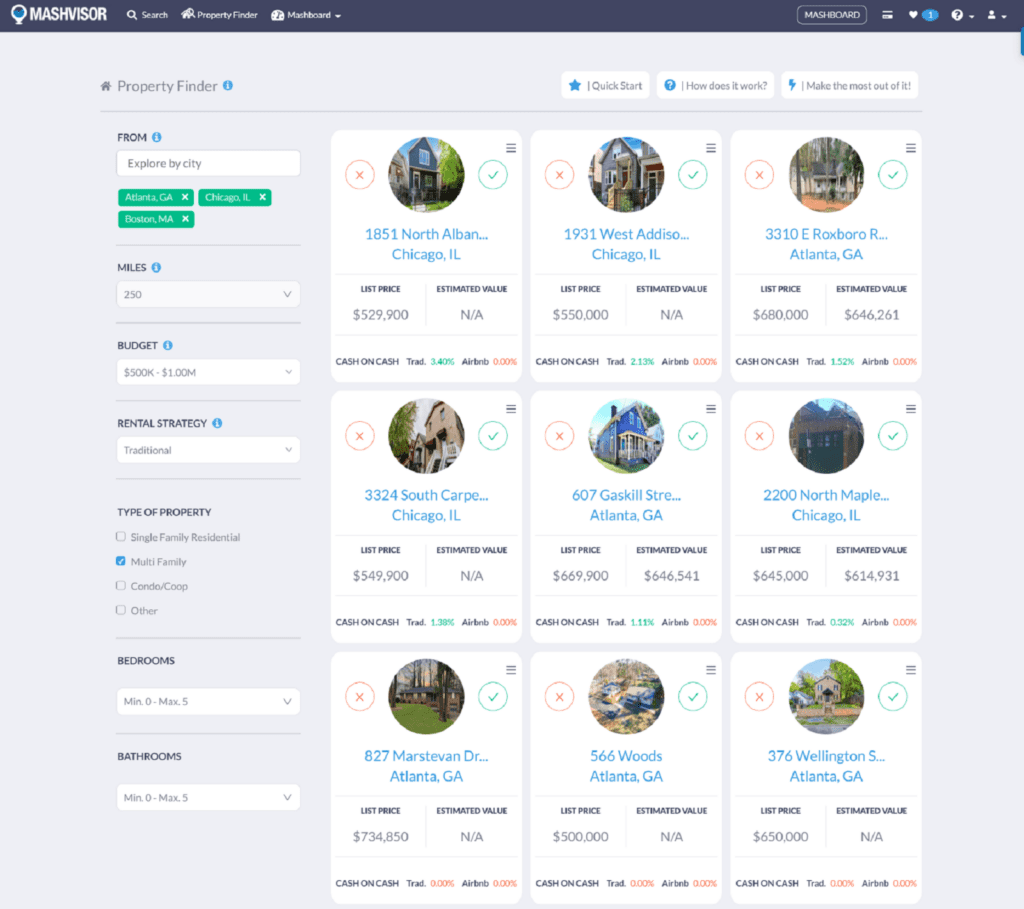Click the Explore by city input field
Screen dimensions: 1024x909
(208, 163)
